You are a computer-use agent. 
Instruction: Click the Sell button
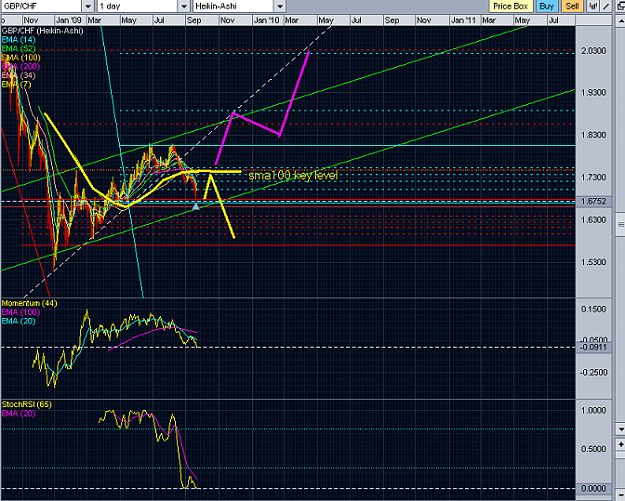coord(572,6)
